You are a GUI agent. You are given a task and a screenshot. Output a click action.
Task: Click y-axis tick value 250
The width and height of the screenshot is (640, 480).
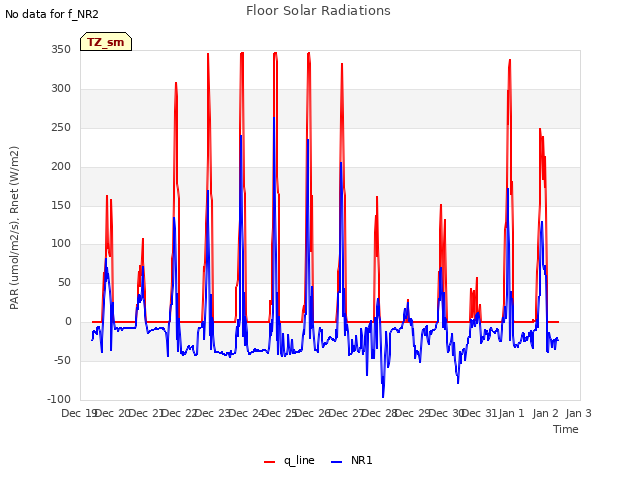click(61, 128)
